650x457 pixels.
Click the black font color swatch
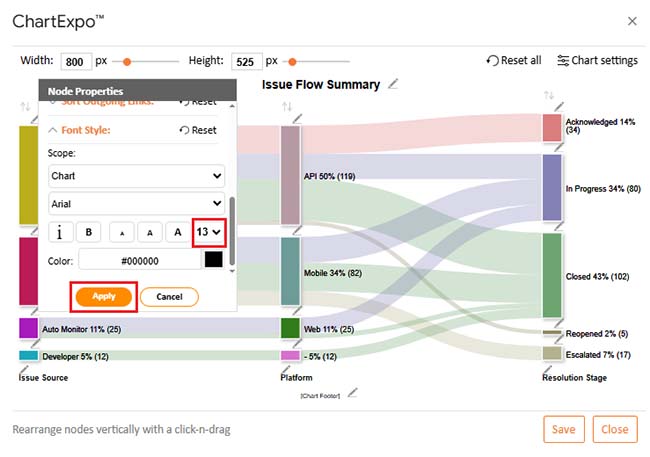click(x=213, y=260)
